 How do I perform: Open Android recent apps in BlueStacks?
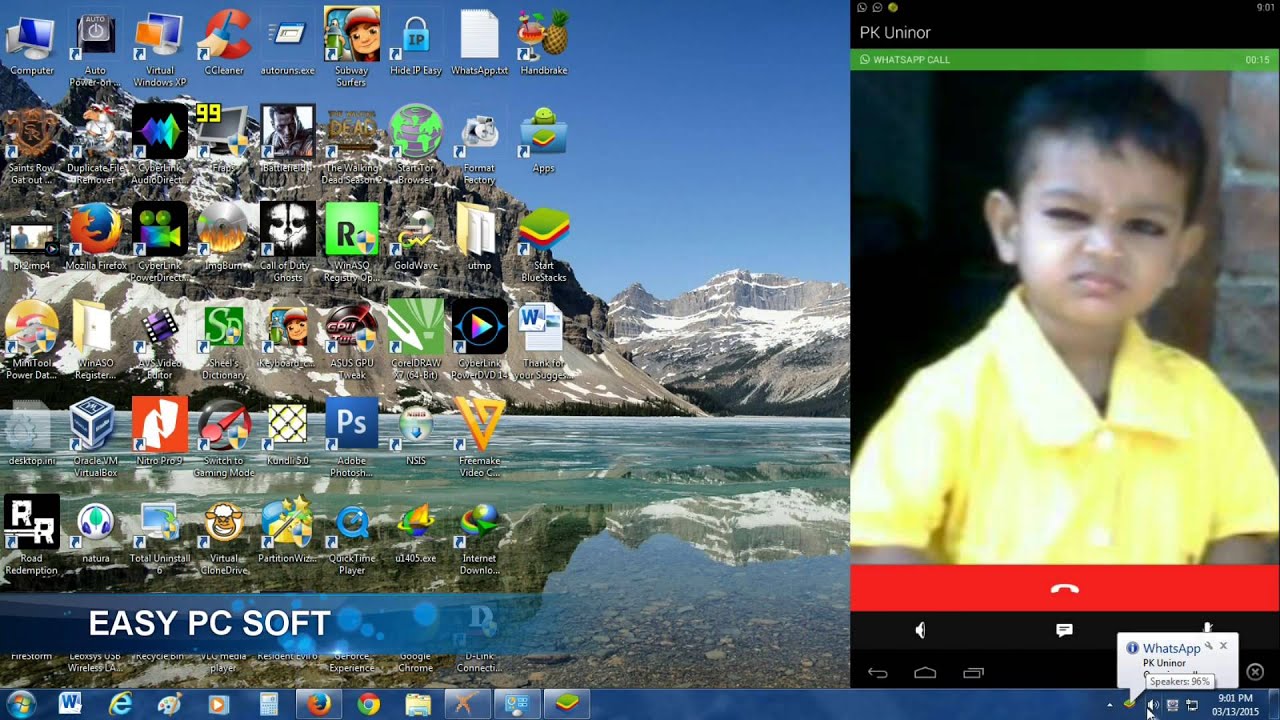point(973,673)
